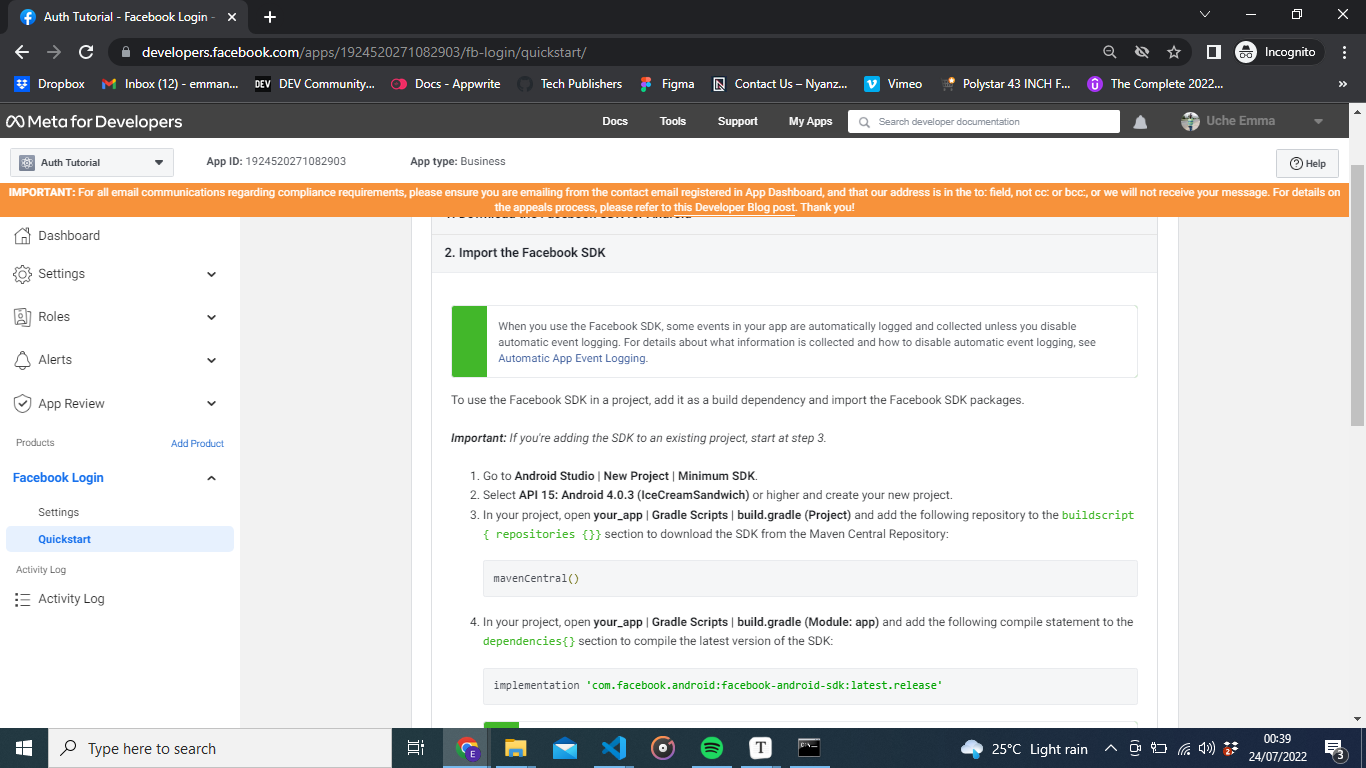This screenshot has height=768, width=1366.
Task: Reload the page with refresh icon
Action: [x=86, y=52]
